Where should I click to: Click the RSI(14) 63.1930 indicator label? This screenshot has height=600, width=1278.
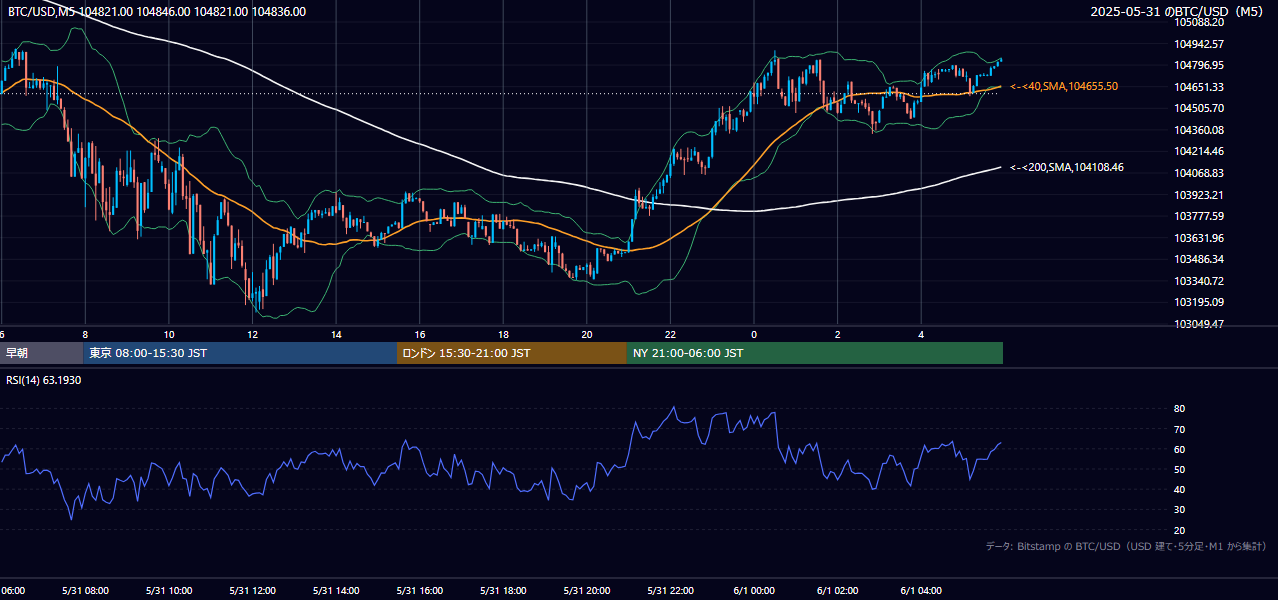pos(44,380)
